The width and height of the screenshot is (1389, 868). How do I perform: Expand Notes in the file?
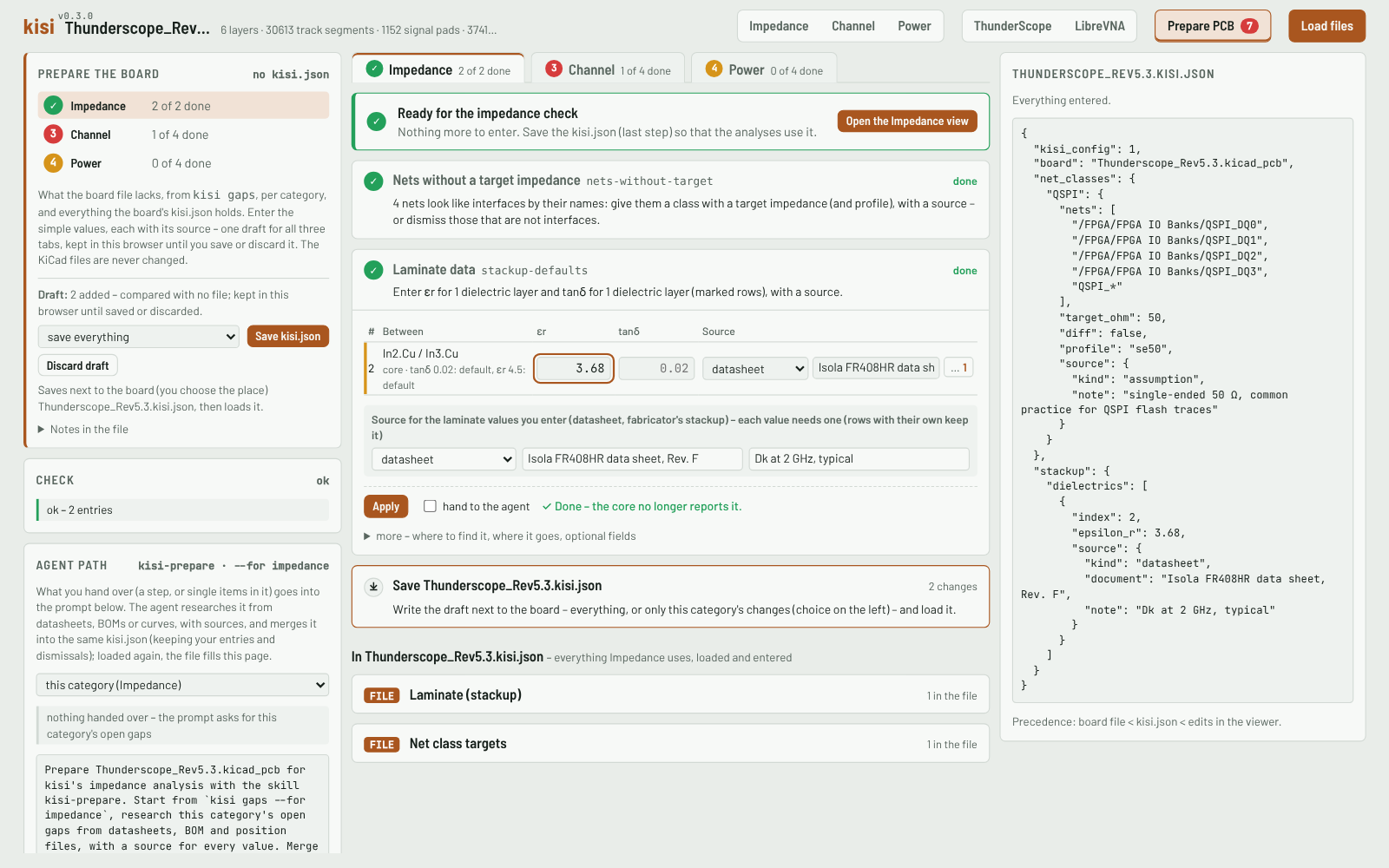pyautogui.click(x=83, y=429)
